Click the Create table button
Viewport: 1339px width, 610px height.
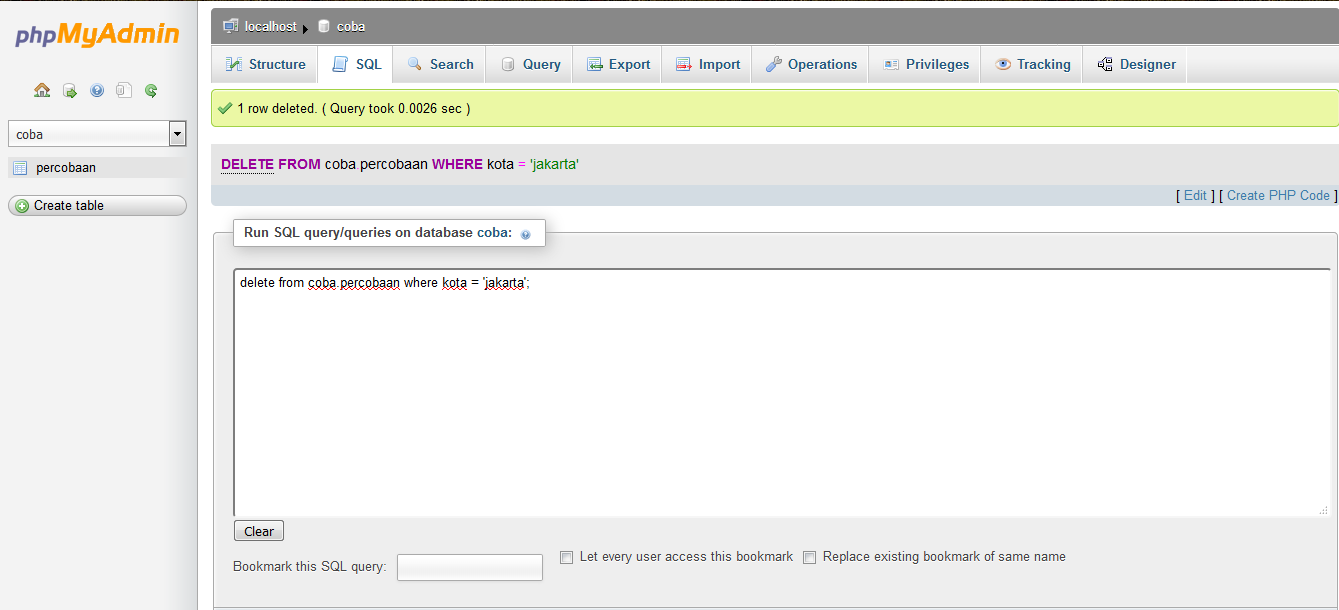(x=97, y=205)
